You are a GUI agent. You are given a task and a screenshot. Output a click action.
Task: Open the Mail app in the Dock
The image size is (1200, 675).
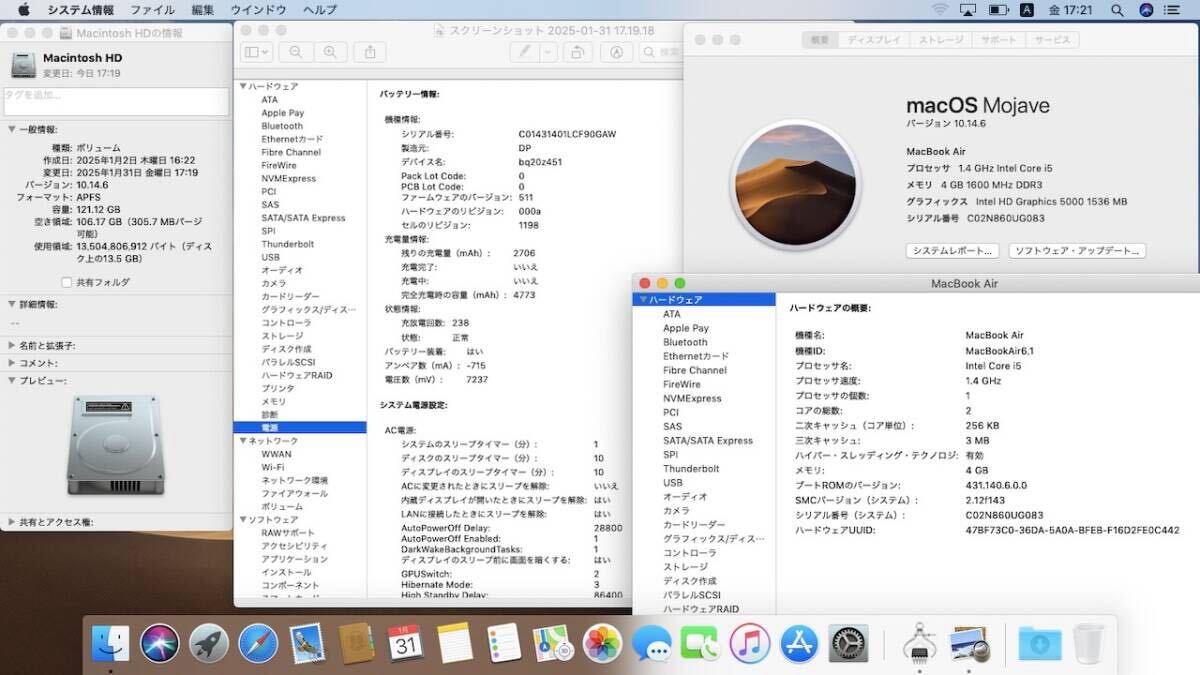307,643
